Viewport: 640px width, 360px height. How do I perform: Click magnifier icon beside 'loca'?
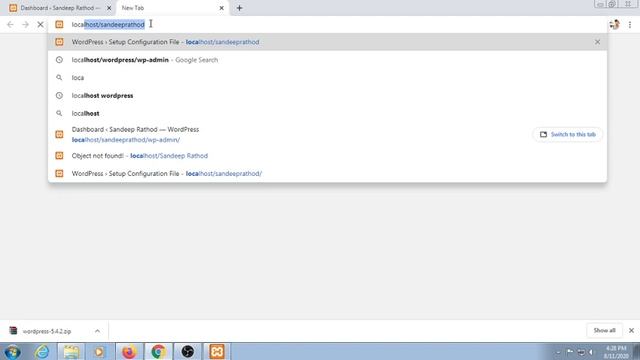click(x=59, y=78)
